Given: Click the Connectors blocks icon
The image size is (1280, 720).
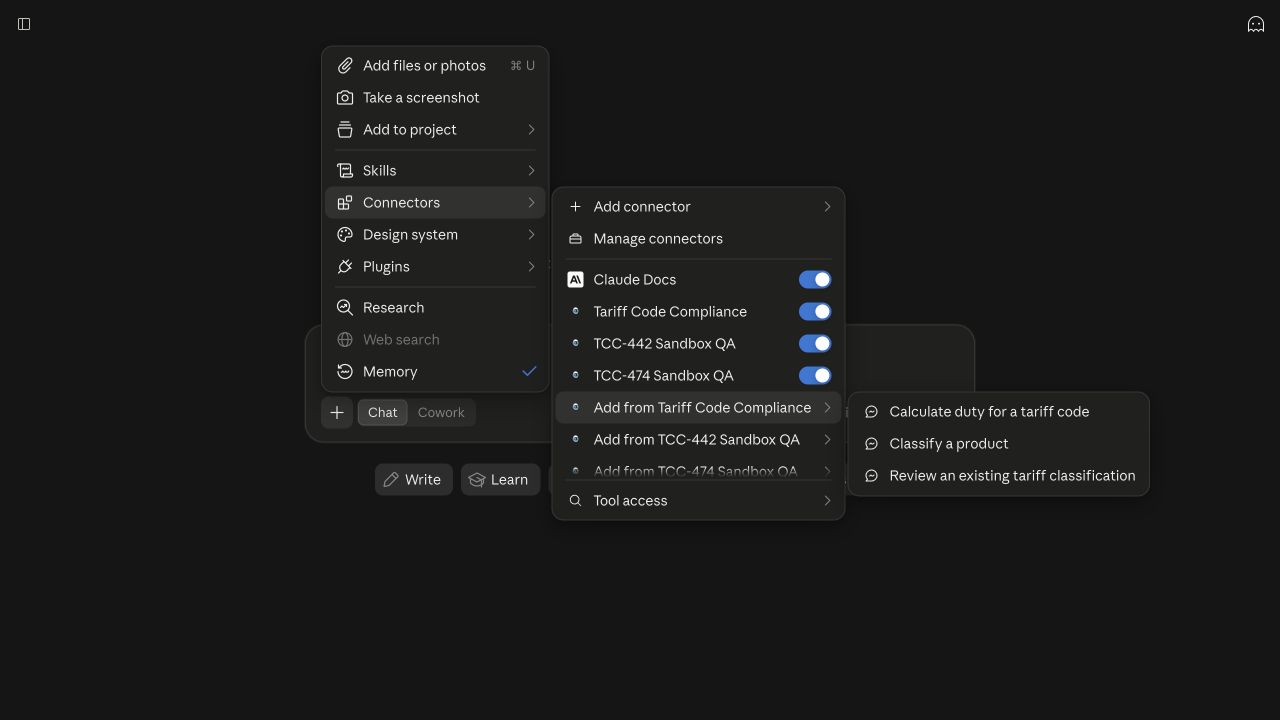Looking at the screenshot, I should click(x=345, y=203).
